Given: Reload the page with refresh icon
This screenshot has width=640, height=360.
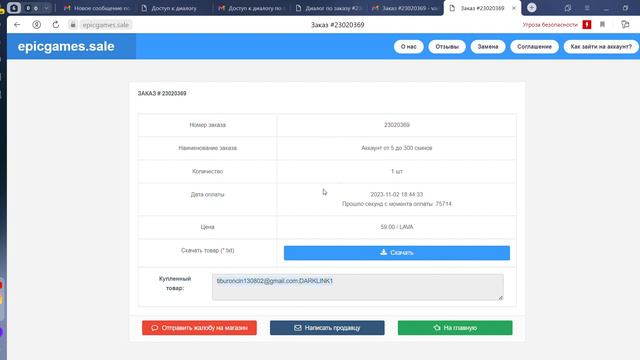Looking at the screenshot, I should 56,25.
